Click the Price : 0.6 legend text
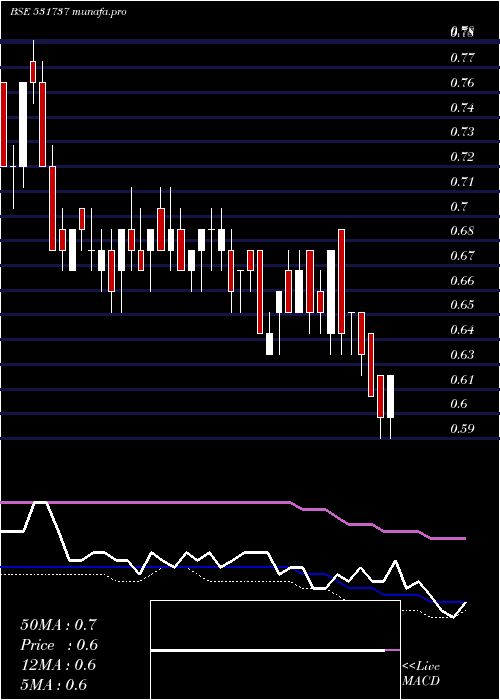The height and width of the screenshot is (700, 500). coord(59,645)
